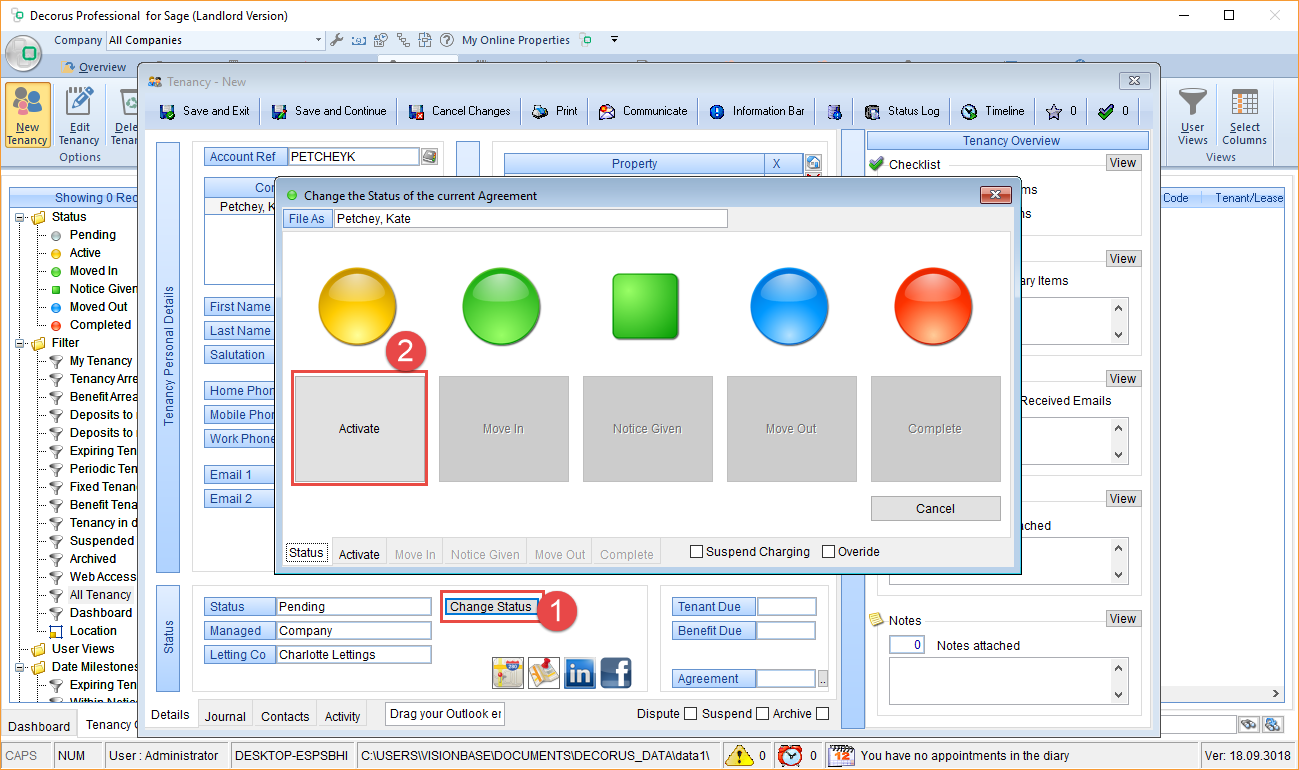The height and width of the screenshot is (770, 1299).
Task: Select the Dashboard tab at window bottom
Action: 40,726
